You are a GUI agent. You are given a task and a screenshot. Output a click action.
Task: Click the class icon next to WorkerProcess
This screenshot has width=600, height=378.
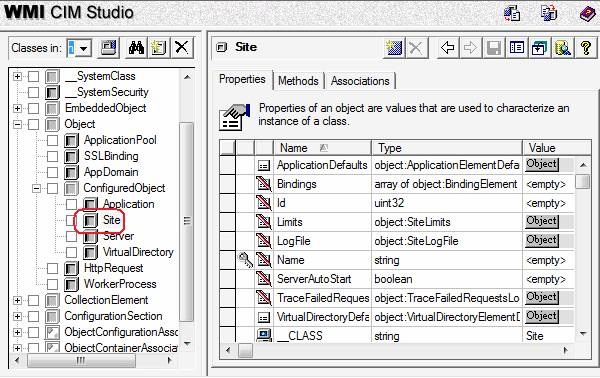coord(72,284)
